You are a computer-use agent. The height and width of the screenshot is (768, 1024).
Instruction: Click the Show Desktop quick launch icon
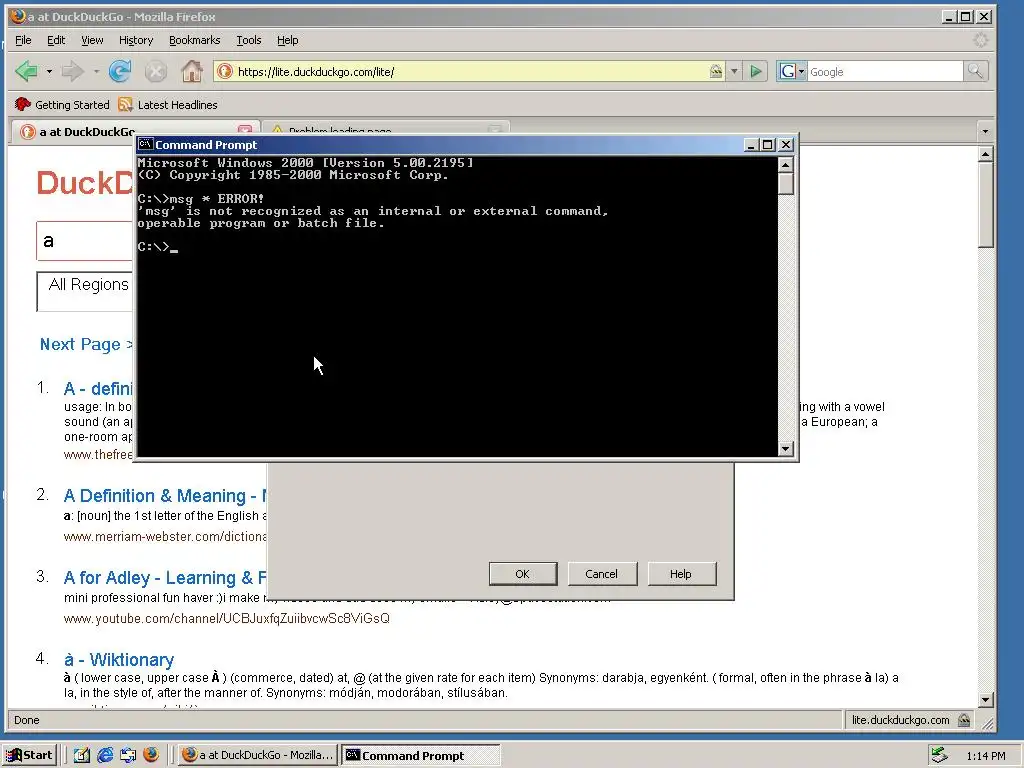(x=81, y=755)
